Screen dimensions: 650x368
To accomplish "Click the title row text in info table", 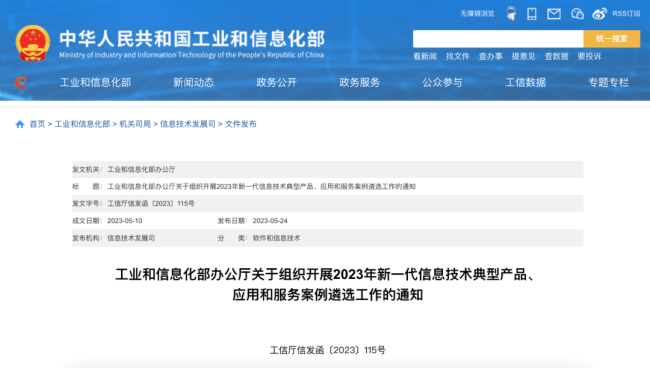I will point(262,186).
